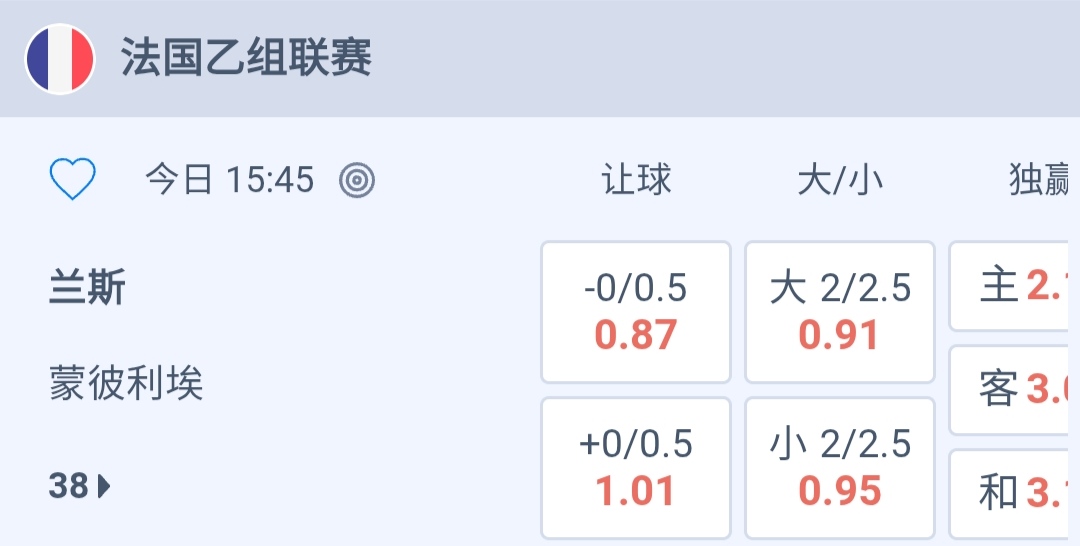The image size is (1080, 546).
Task: Collapse the 法国乙组联赛 league section
Action: (246, 59)
